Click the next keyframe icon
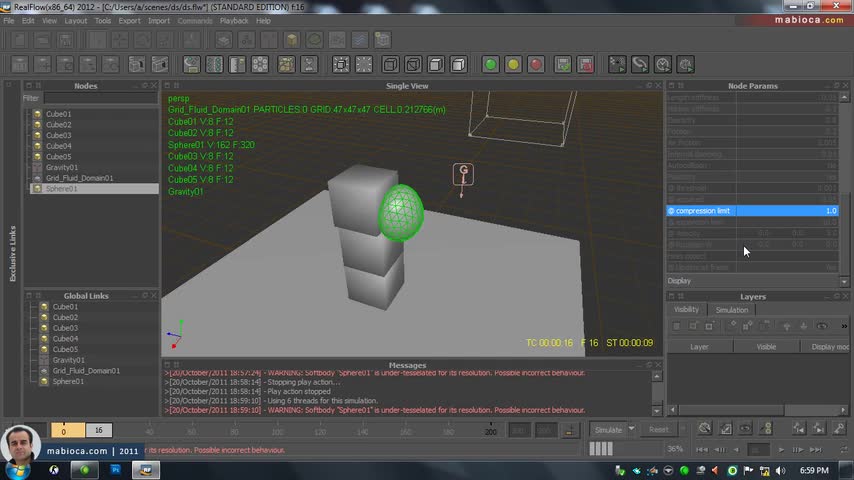Viewport: 854px width, 480px height. pos(819,429)
